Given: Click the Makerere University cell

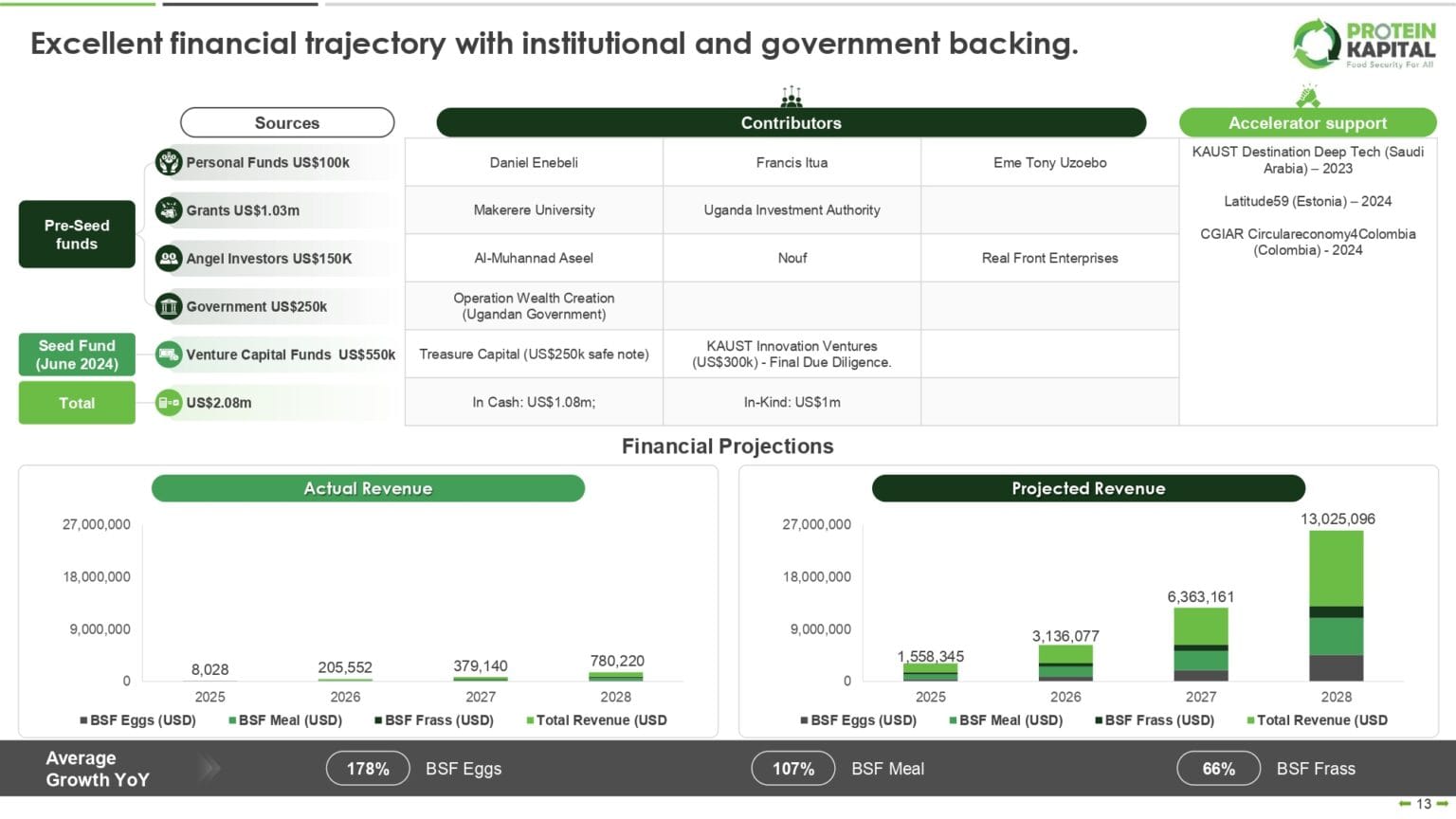Looking at the screenshot, I should point(534,210).
